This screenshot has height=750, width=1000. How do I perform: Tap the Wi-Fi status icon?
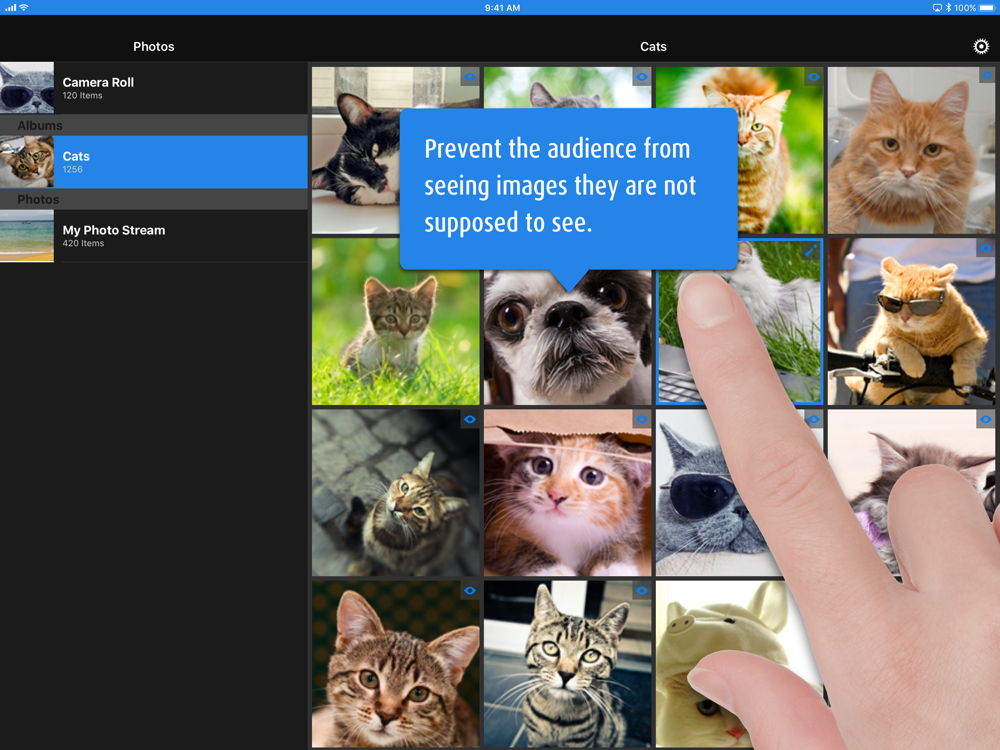pyautogui.click(x=24, y=8)
